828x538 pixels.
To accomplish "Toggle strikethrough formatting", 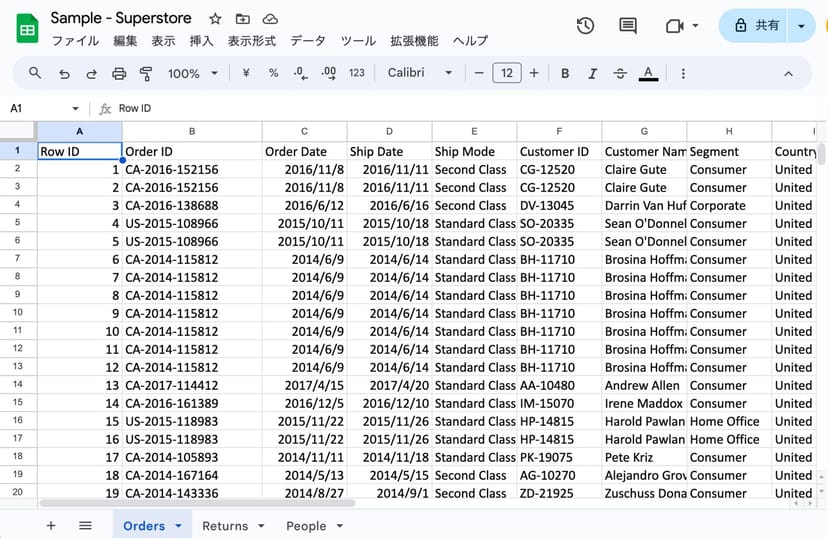I will click(x=620, y=73).
